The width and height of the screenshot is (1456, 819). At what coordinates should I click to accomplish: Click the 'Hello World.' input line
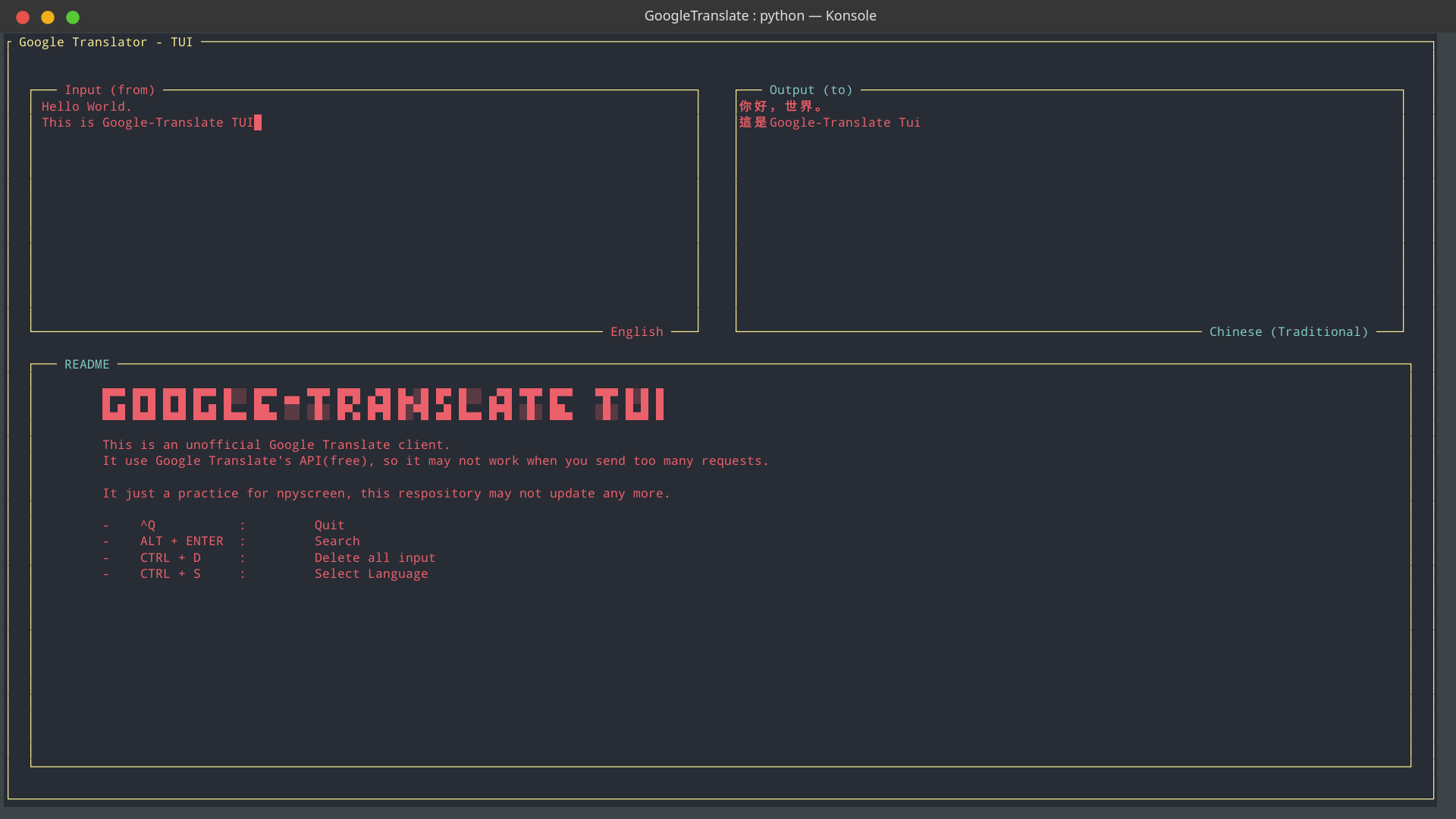(x=86, y=106)
